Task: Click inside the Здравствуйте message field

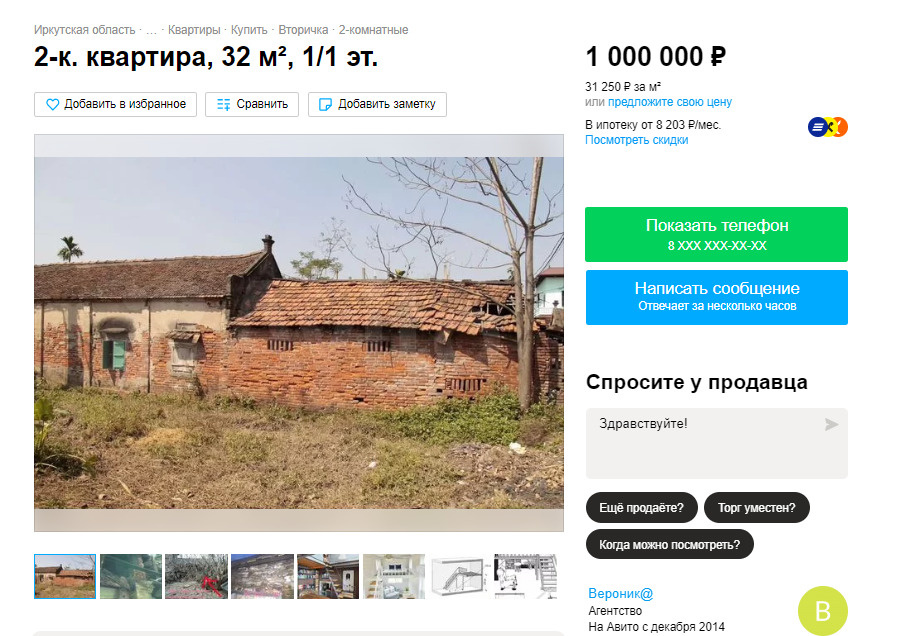Action: click(716, 443)
